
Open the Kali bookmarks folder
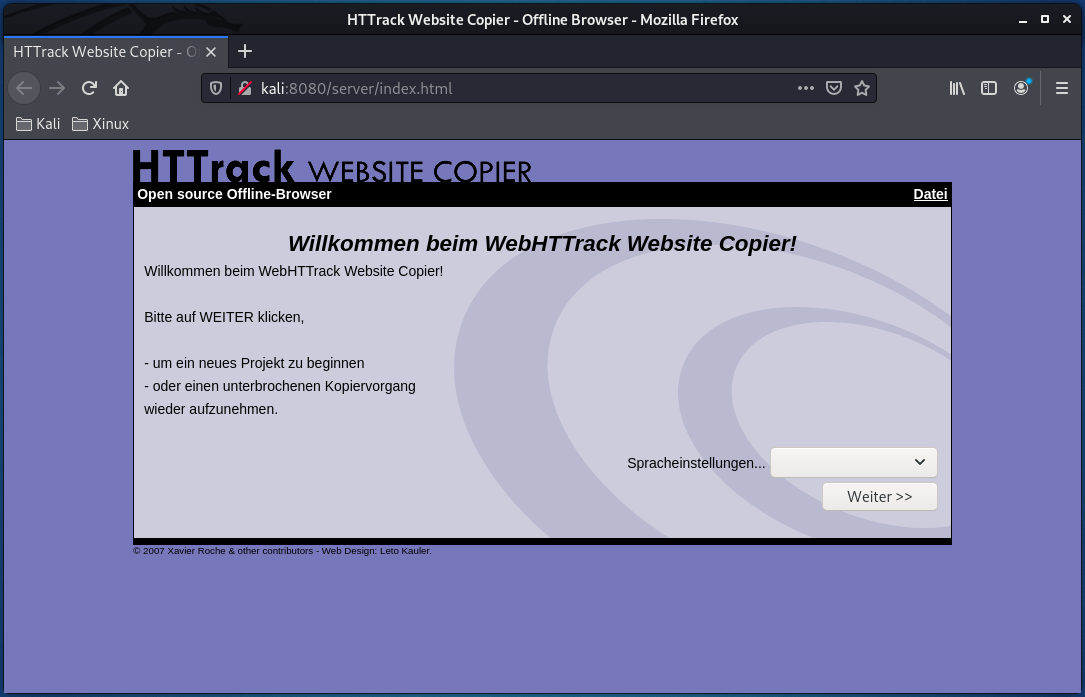(38, 124)
